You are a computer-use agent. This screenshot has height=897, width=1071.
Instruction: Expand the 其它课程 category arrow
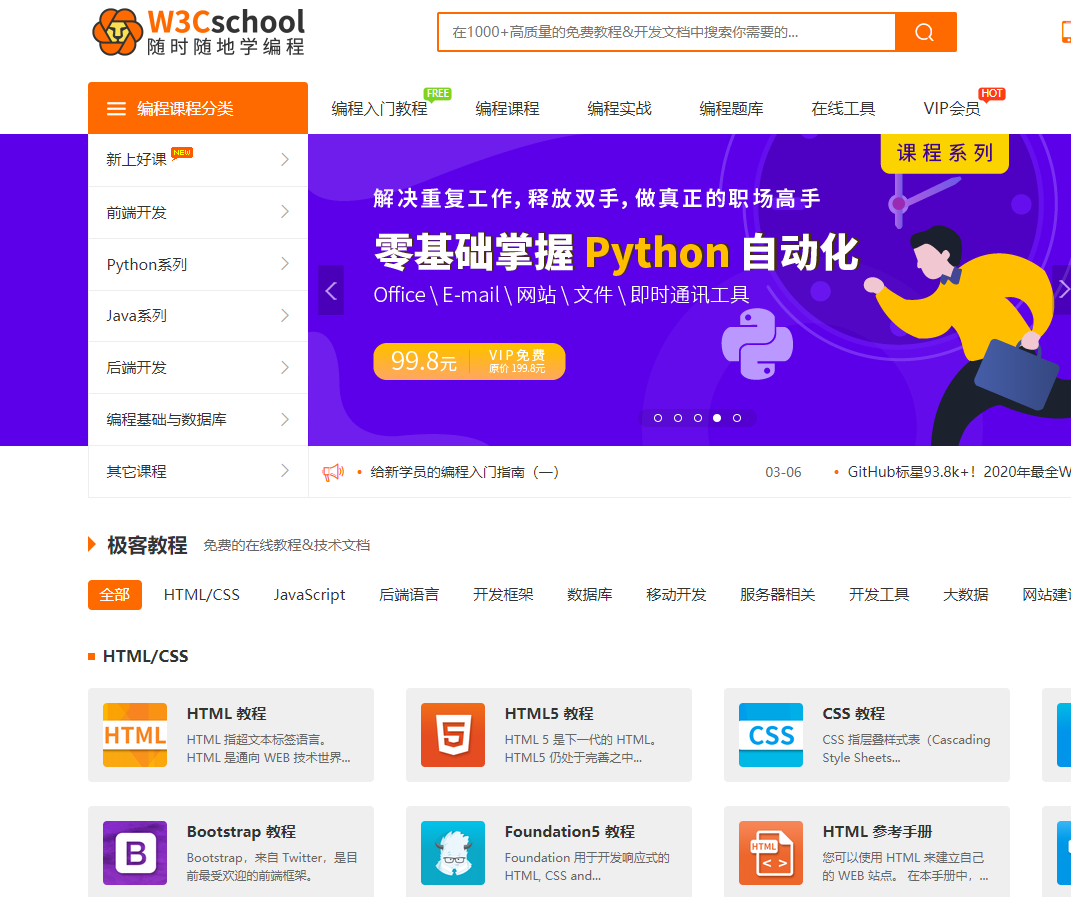click(x=285, y=471)
